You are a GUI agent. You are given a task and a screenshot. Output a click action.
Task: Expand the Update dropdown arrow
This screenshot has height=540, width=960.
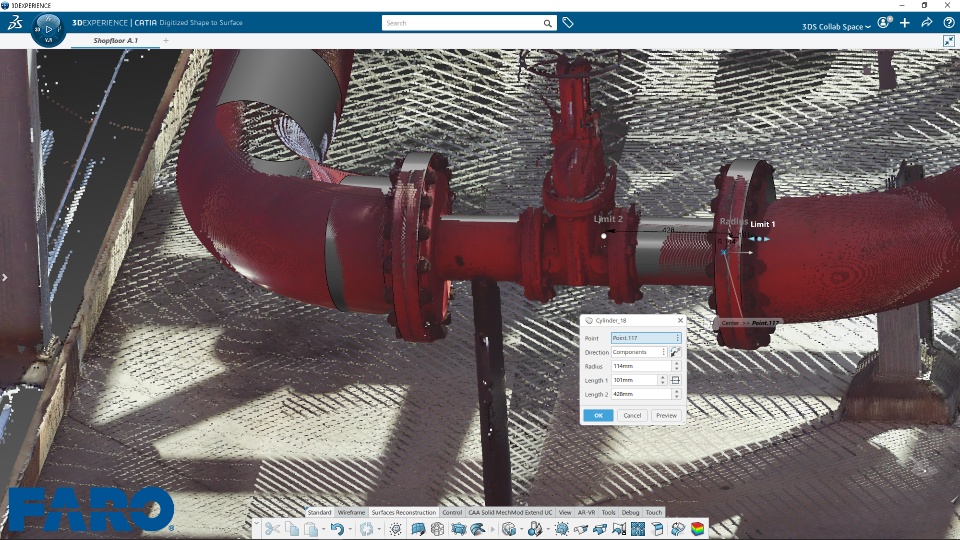(x=379, y=529)
